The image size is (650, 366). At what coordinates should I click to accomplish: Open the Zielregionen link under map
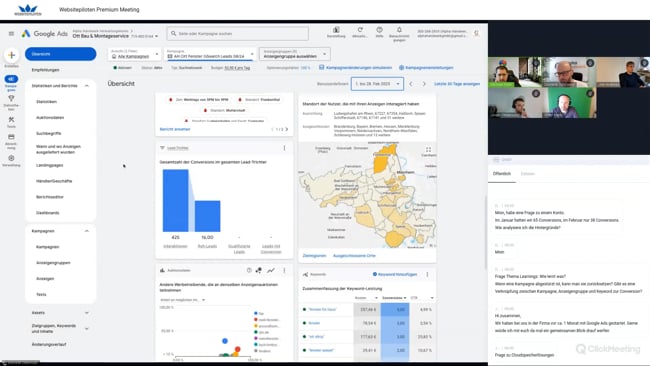314,256
